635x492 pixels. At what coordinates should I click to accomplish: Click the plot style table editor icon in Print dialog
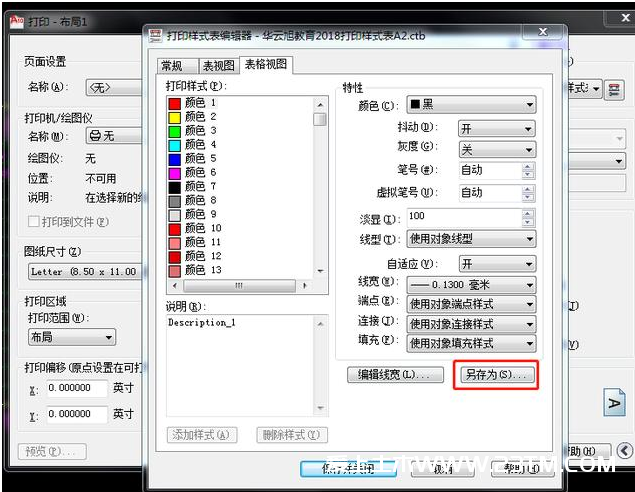coord(614,89)
